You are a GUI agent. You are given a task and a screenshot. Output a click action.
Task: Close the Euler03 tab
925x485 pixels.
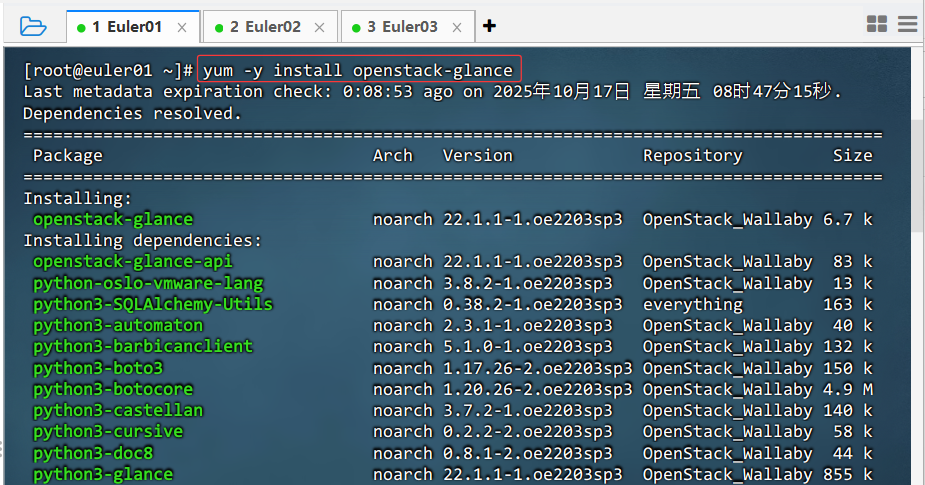[x=457, y=28]
